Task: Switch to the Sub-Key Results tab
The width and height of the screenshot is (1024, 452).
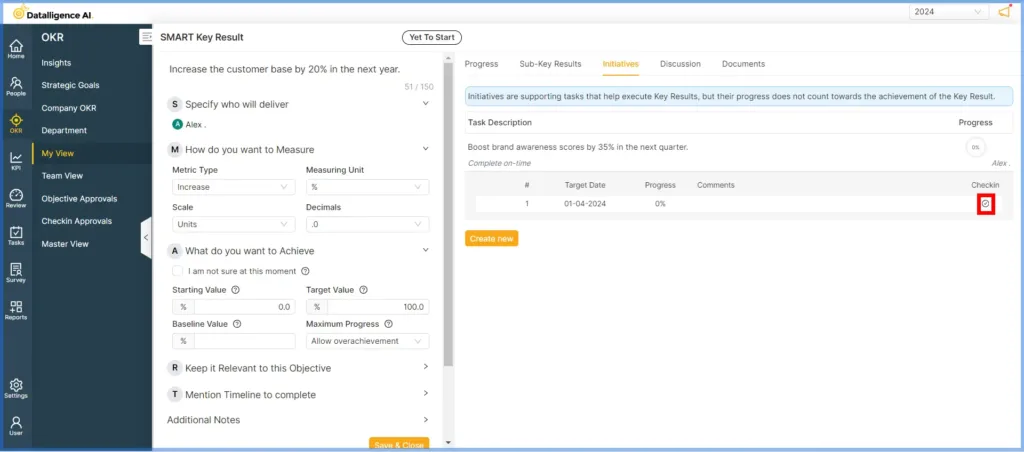Action: [551, 64]
